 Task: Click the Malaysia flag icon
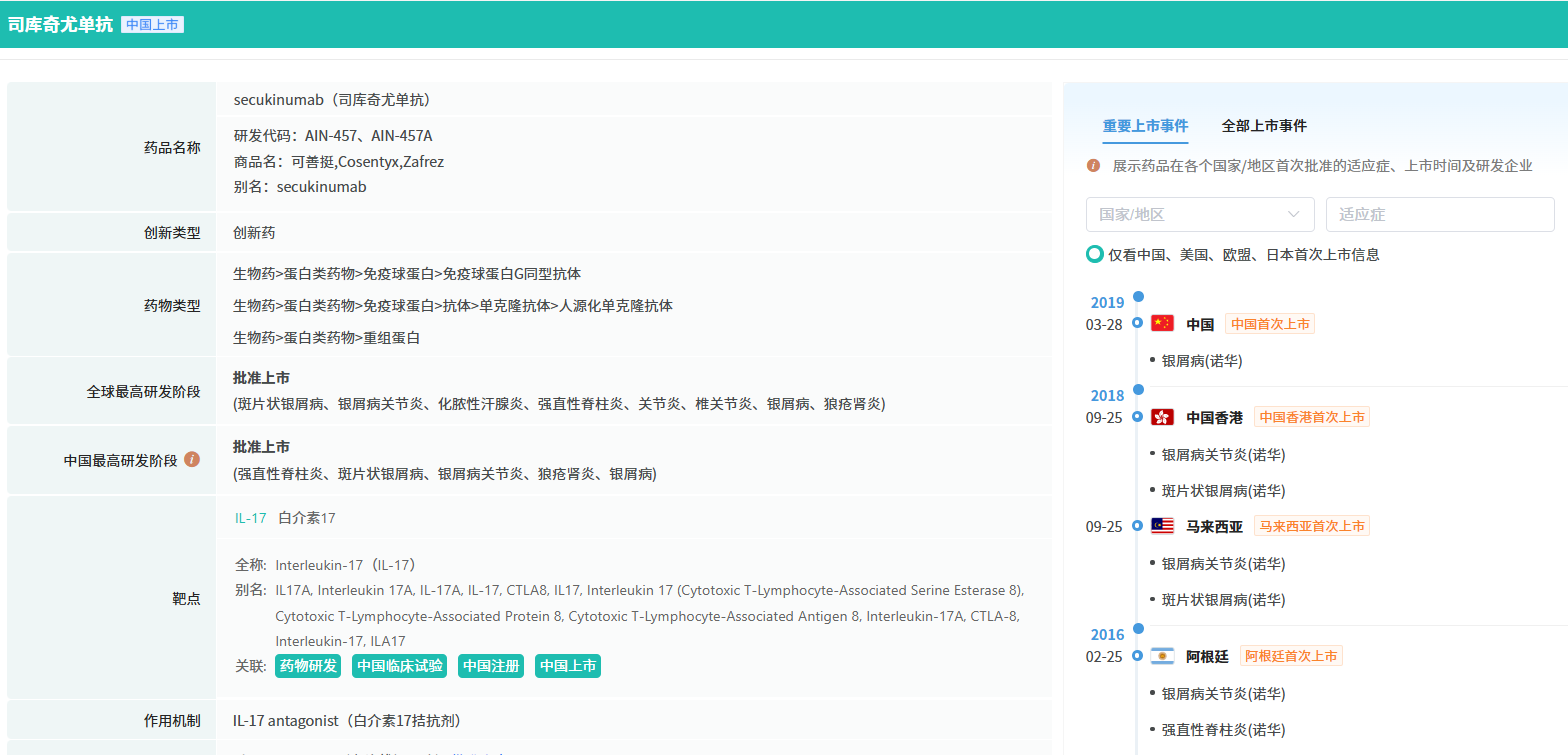pyautogui.click(x=1162, y=526)
